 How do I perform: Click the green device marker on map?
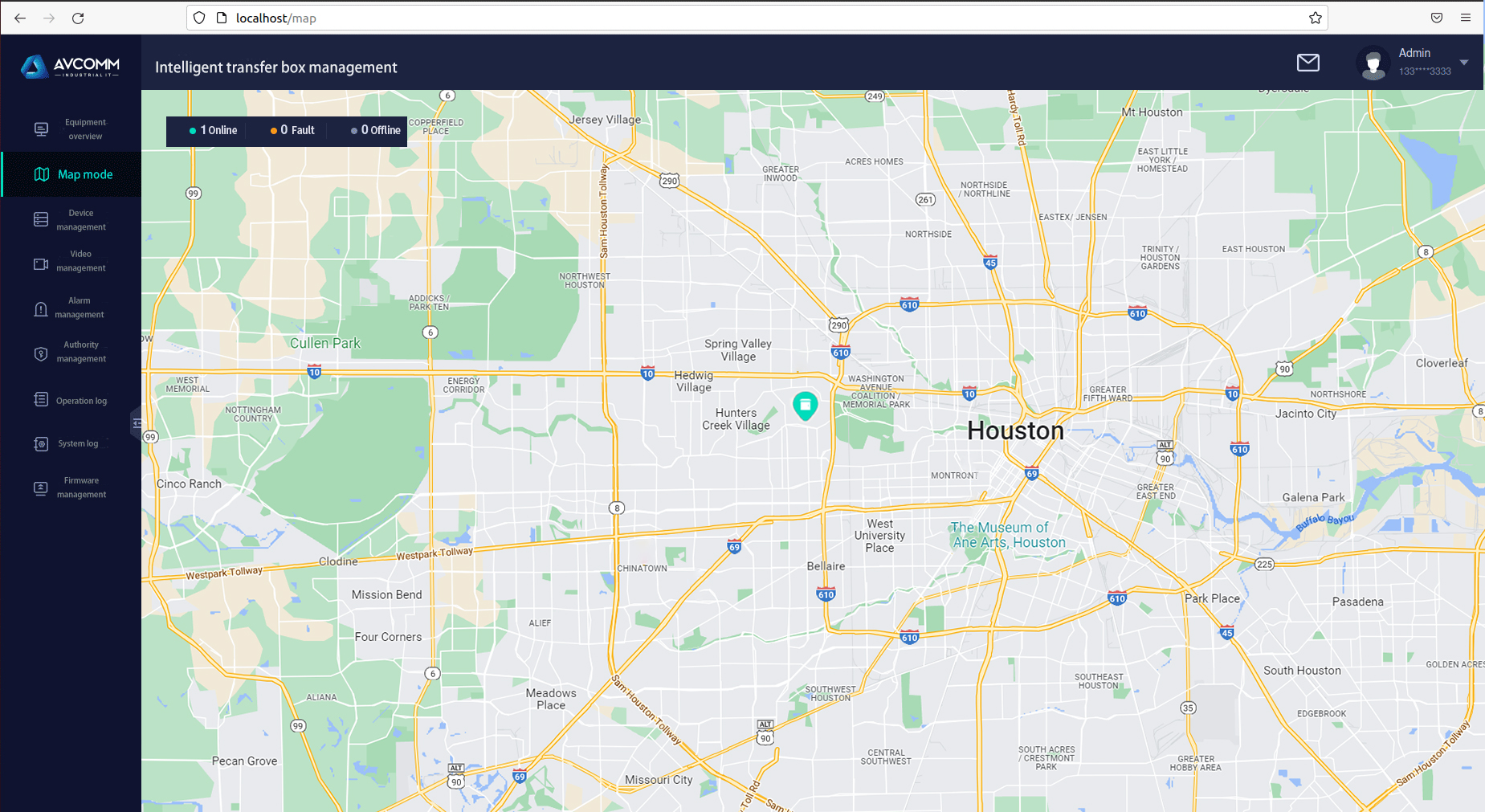tap(805, 406)
